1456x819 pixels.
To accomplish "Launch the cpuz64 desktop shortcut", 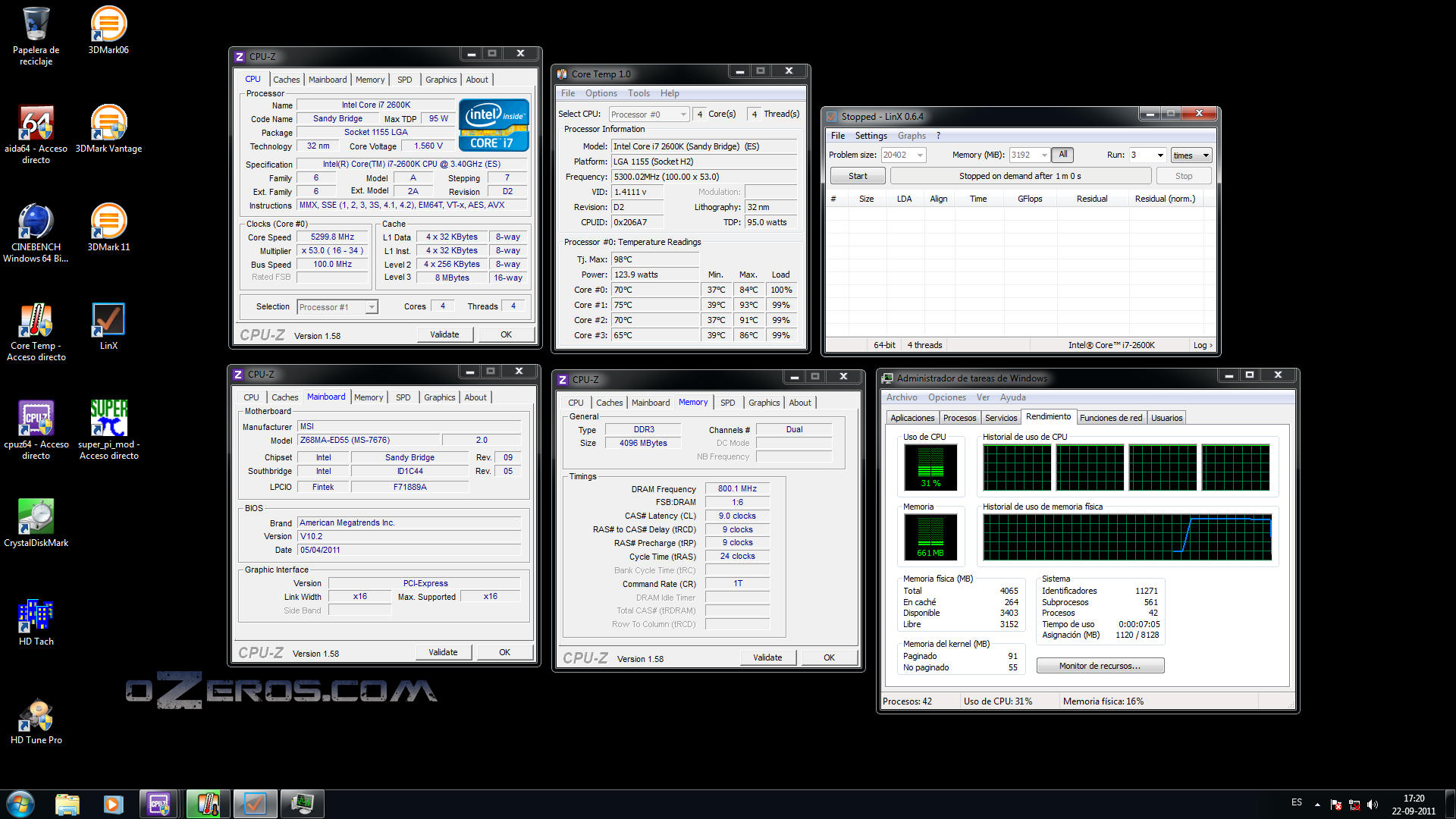I will [36, 430].
